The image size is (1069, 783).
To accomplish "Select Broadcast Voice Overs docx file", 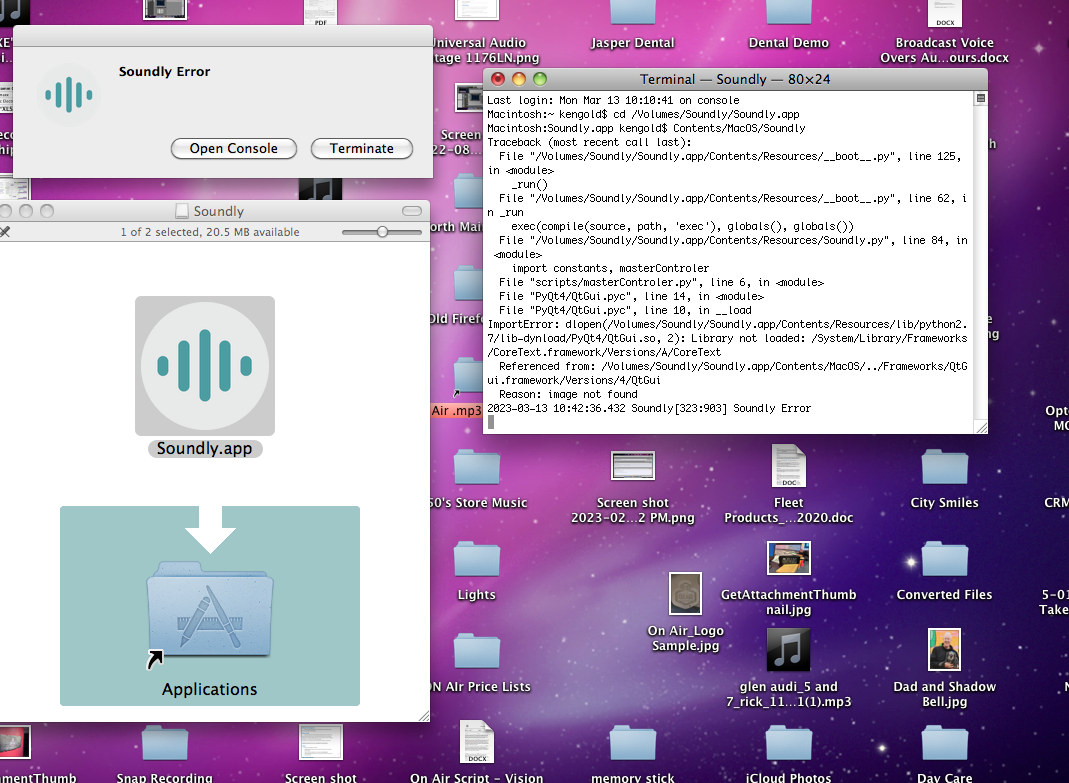I will pos(944,14).
